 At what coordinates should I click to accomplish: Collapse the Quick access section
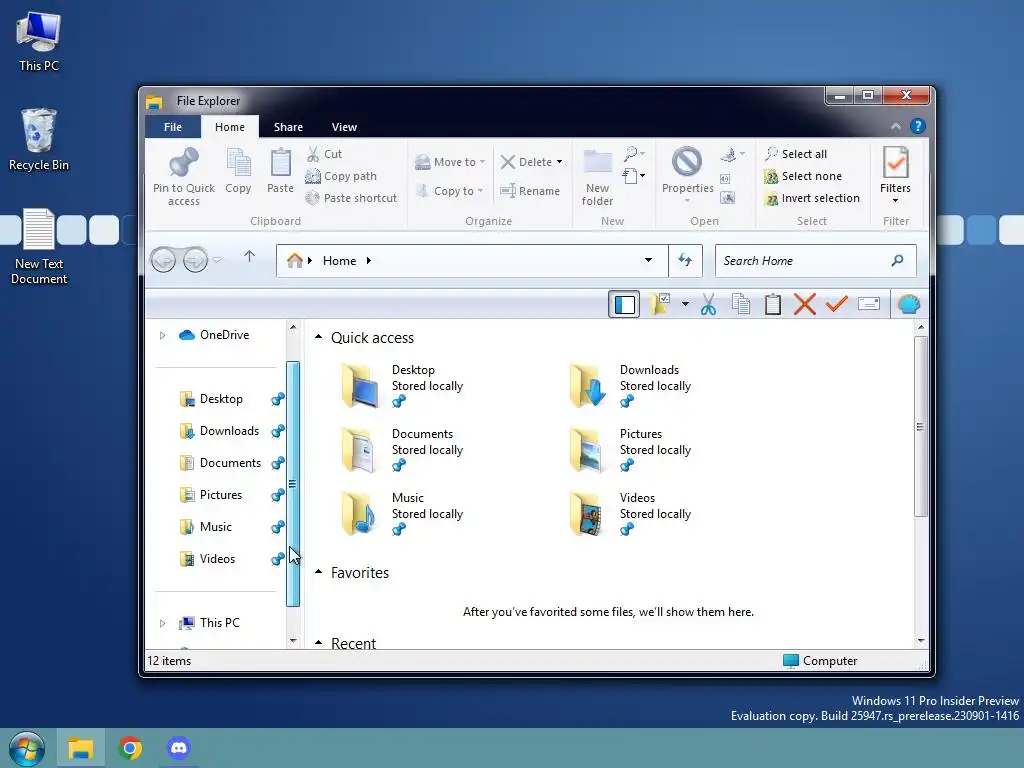pos(319,338)
